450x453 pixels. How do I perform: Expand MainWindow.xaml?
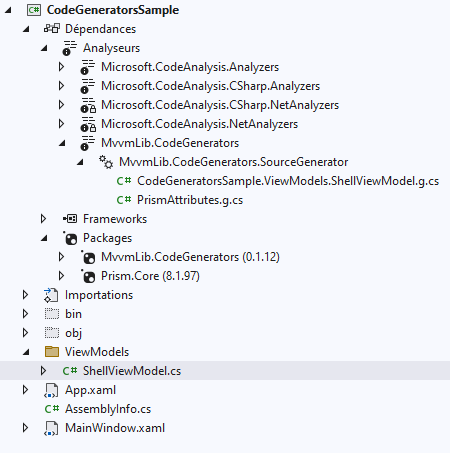pos(25,428)
